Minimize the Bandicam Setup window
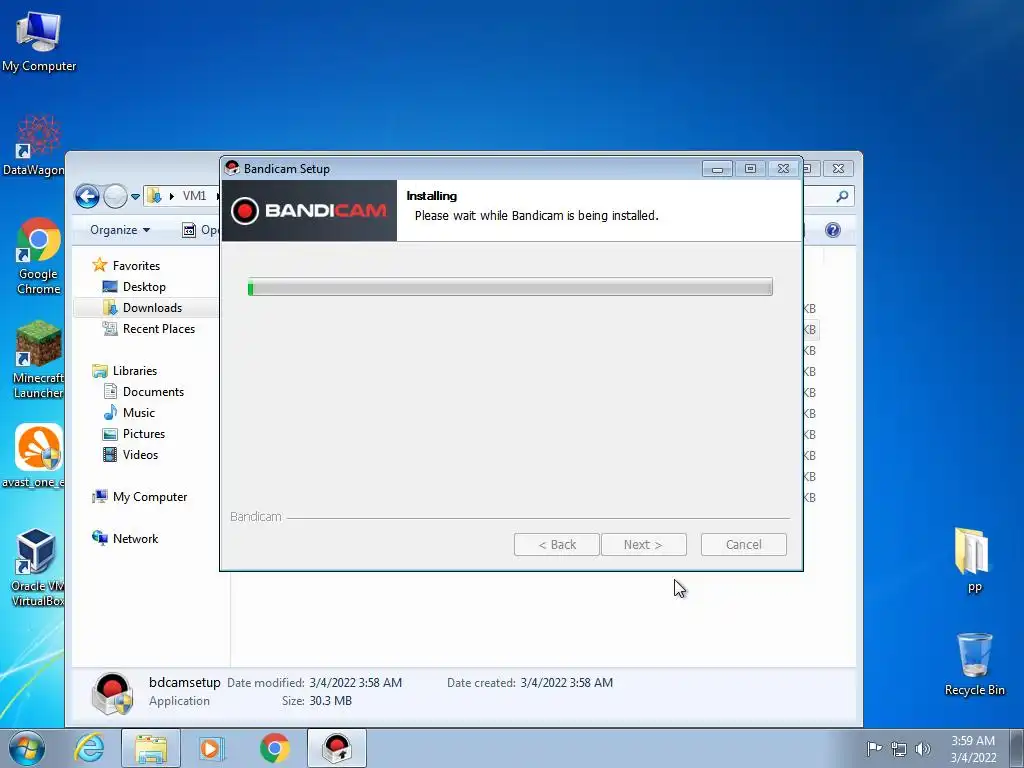The width and height of the screenshot is (1024, 768). pos(717,168)
